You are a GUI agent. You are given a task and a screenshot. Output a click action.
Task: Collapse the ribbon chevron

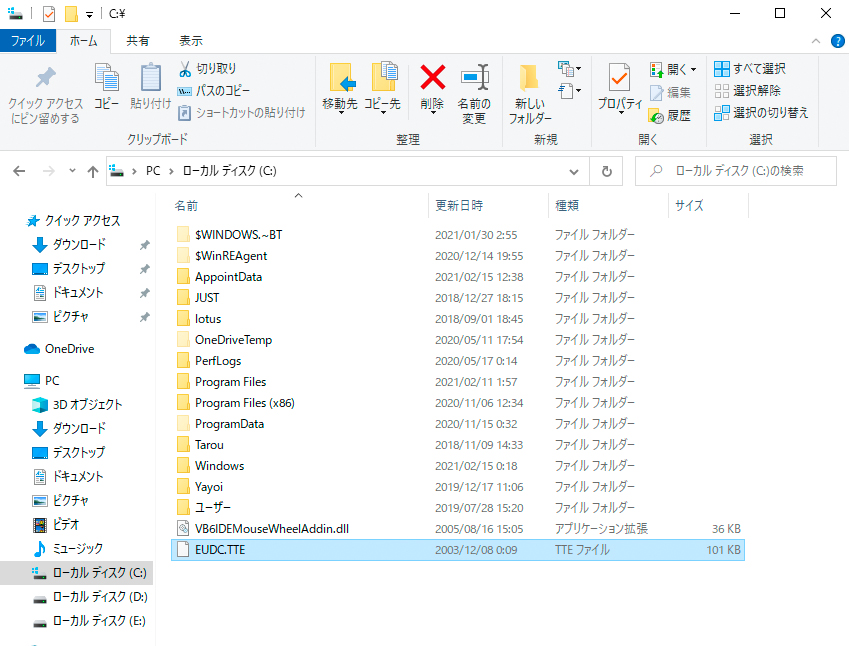(816, 41)
